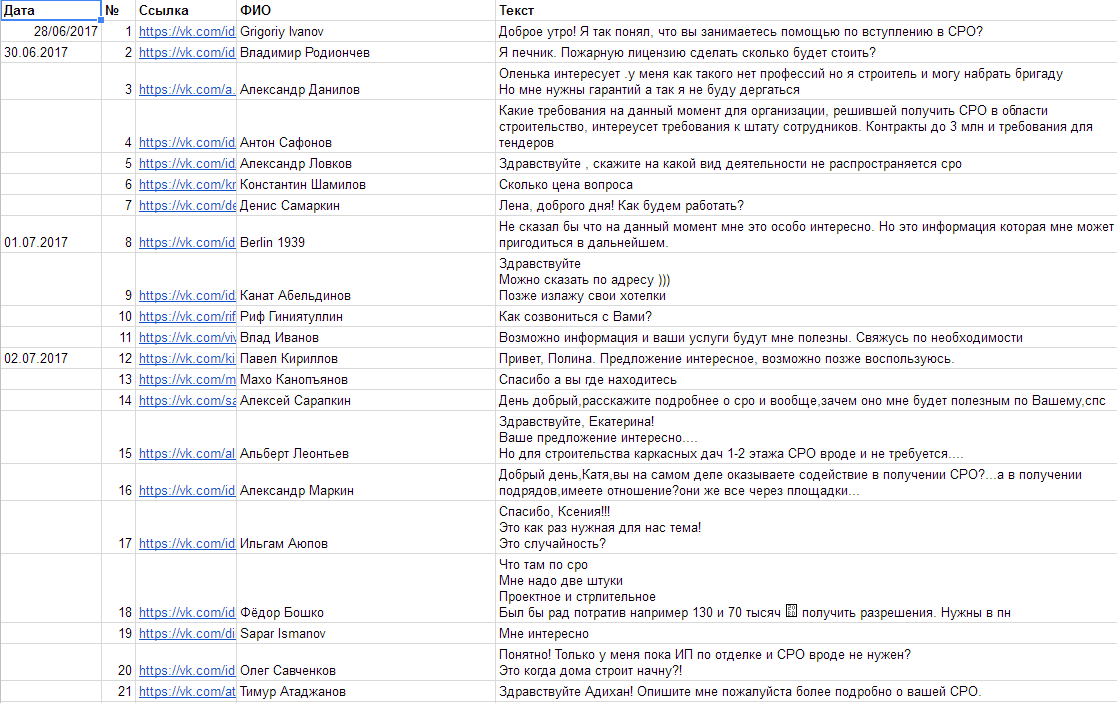Select the text cell 'Сколько цена вопроса'

(x=806, y=184)
